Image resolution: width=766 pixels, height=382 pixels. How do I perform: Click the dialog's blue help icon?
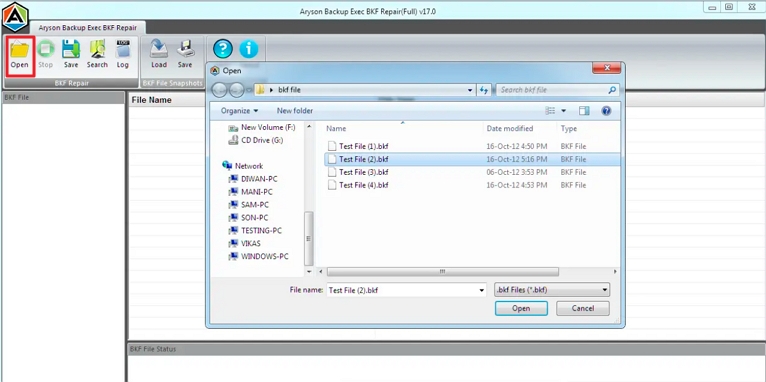click(x=606, y=111)
